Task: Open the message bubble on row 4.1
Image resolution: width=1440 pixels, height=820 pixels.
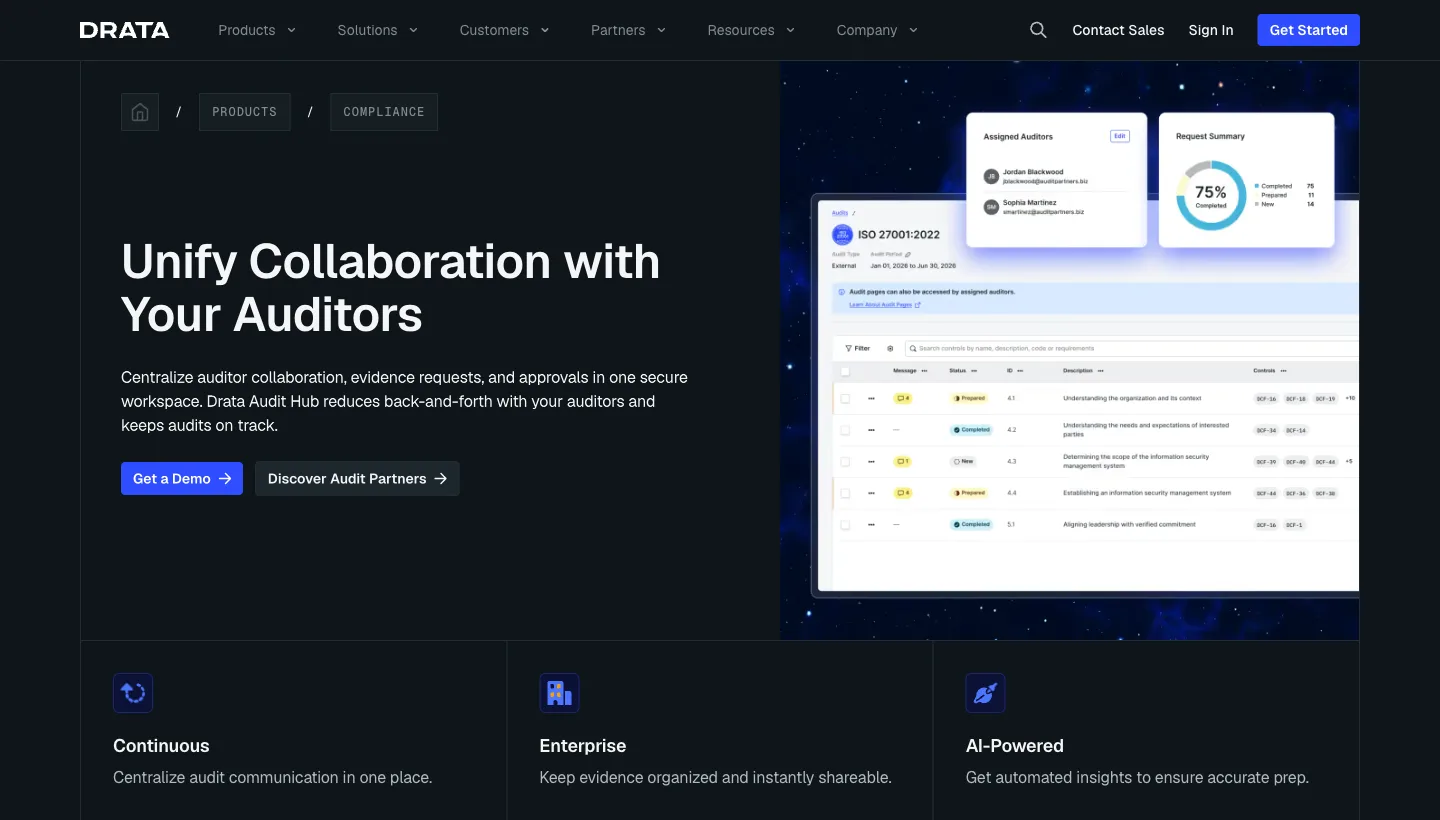Action: pyautogui.click(x=903, y=398)
